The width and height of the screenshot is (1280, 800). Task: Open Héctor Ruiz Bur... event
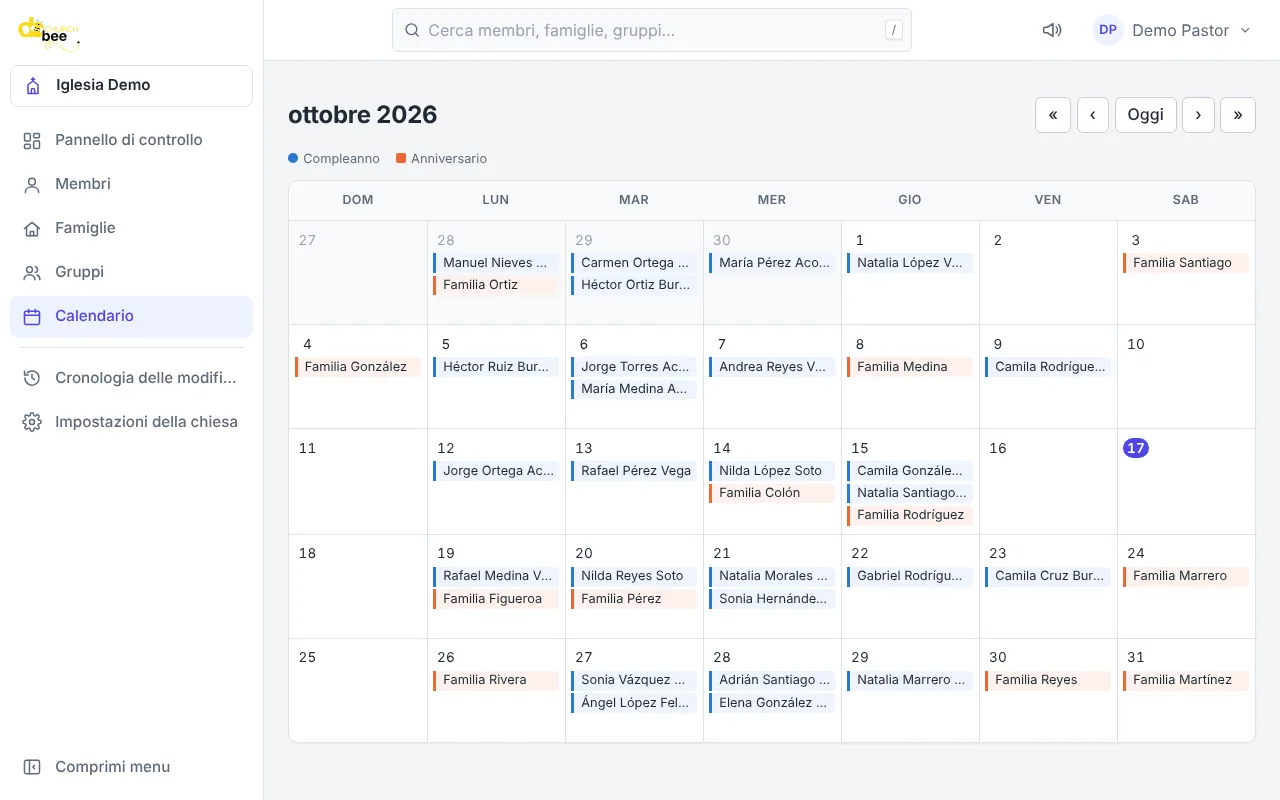(496, 367)
